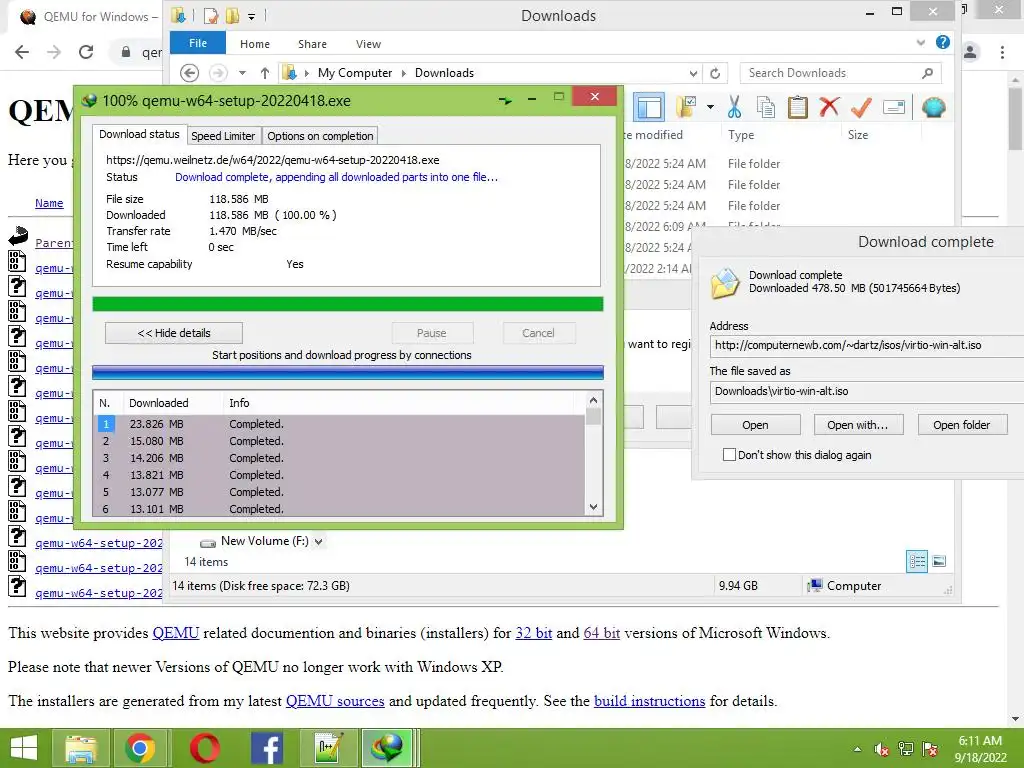
Task: Open Google Chrome from the taskbar
Action: tap(140, 748)
